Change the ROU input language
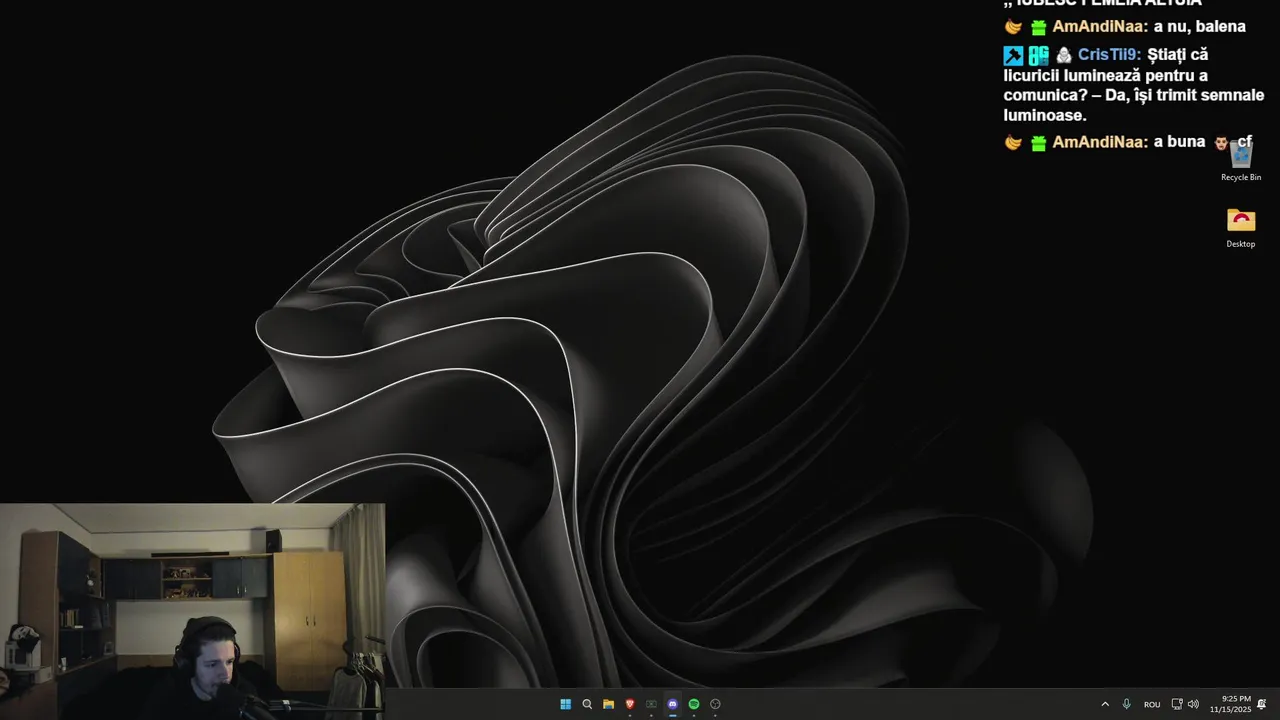This screenshot has width=1280, height=720. [x=1152, y=704]
